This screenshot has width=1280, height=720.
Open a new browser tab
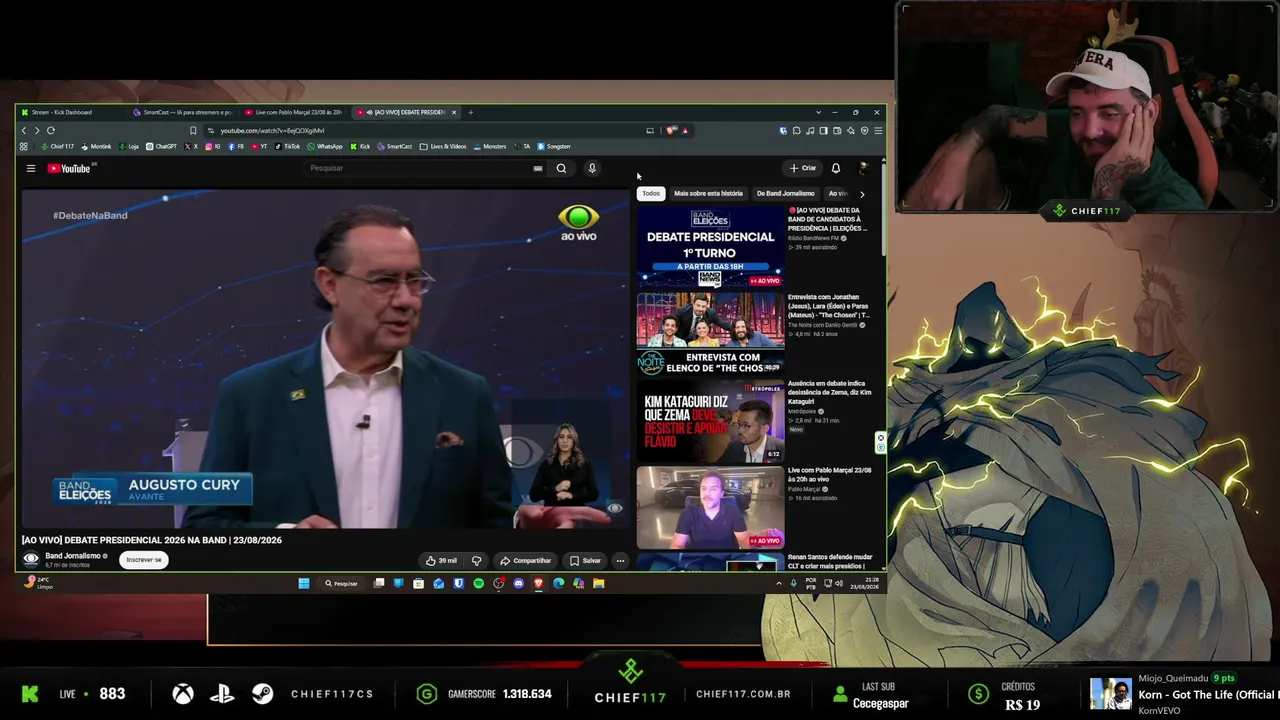pyautogui.click(x=471, y=112)
